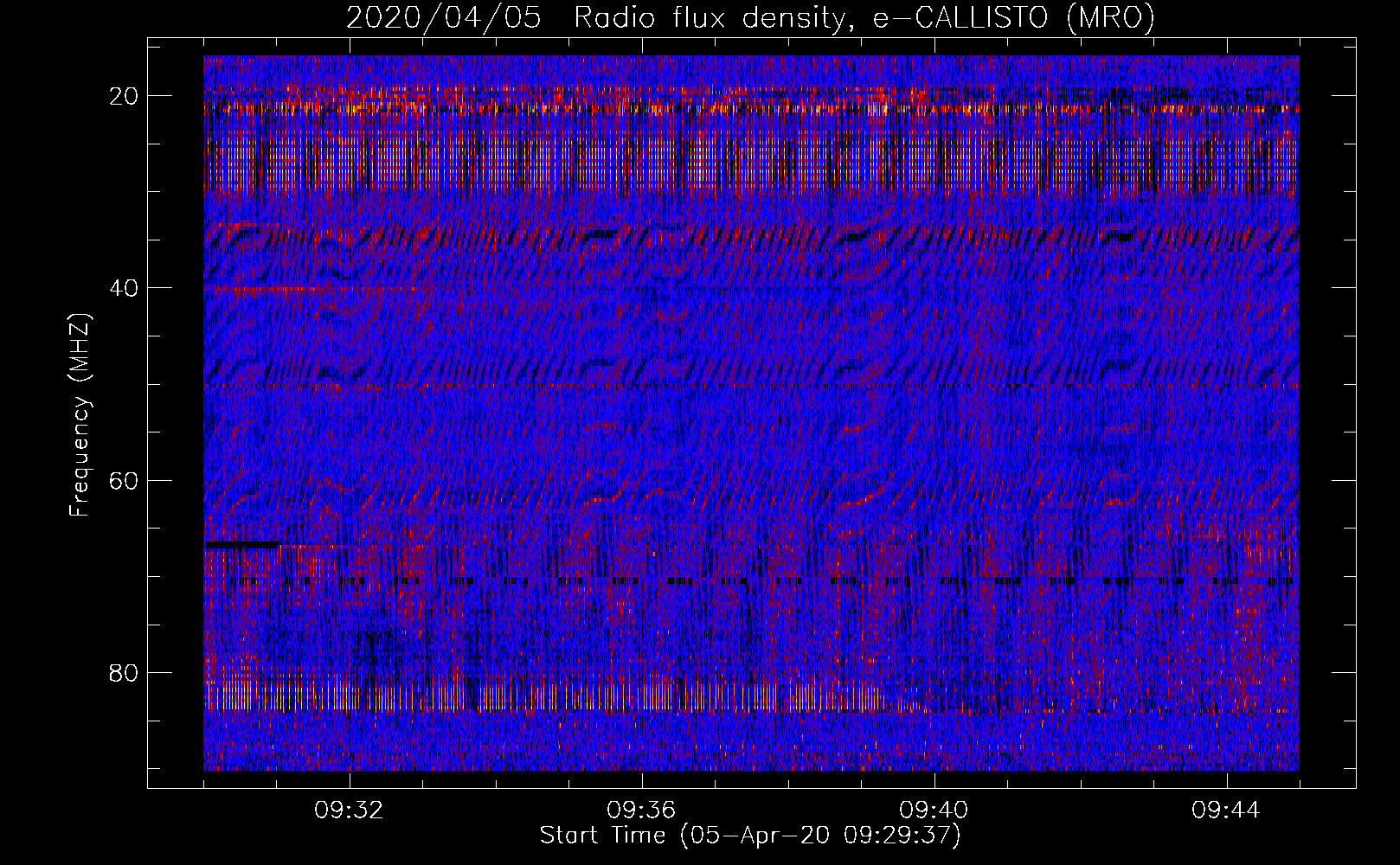Click the 60 frequency tick label
The image size is (1400, 865).
[125, 480]
